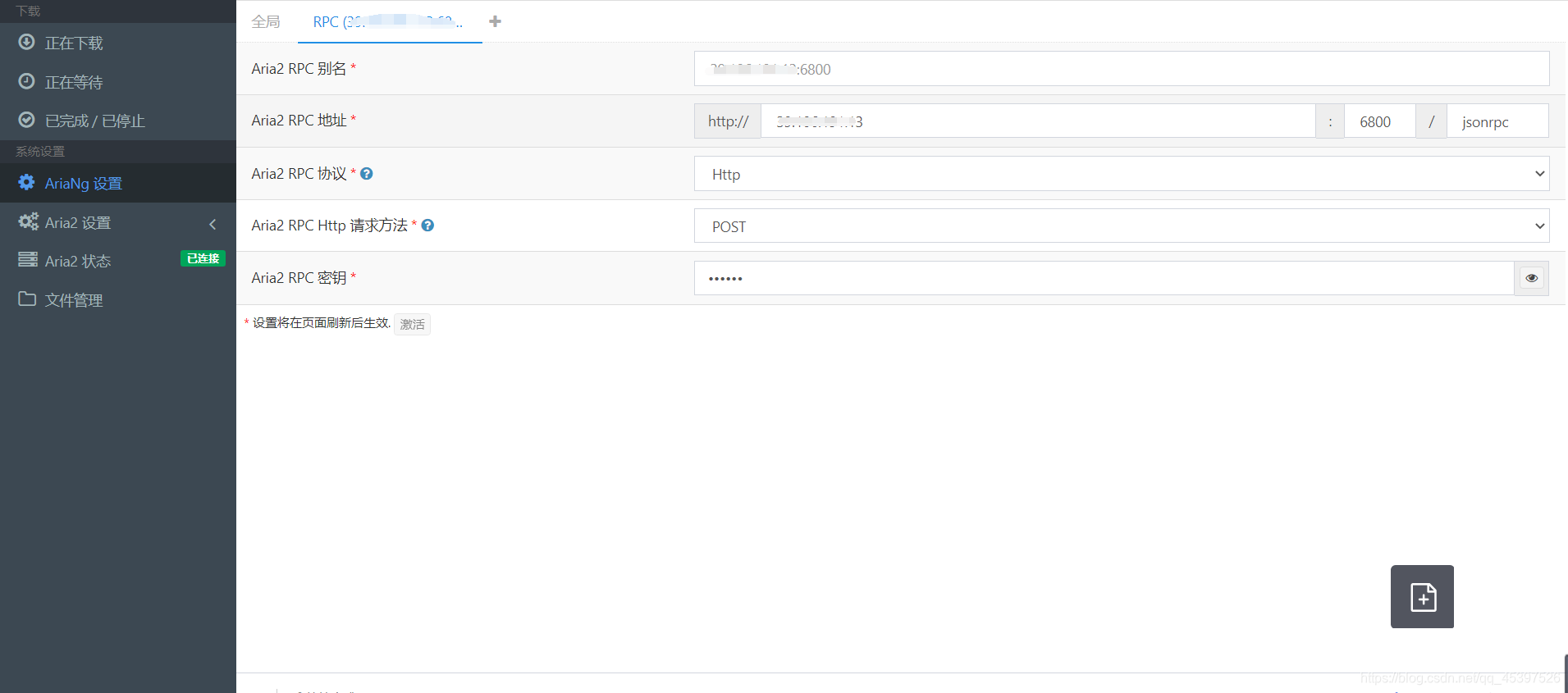Viewport: 1568px width, 693px height.
Task: Open the RPC 协议 Http dropdown
Action: tap(1122, 174)
